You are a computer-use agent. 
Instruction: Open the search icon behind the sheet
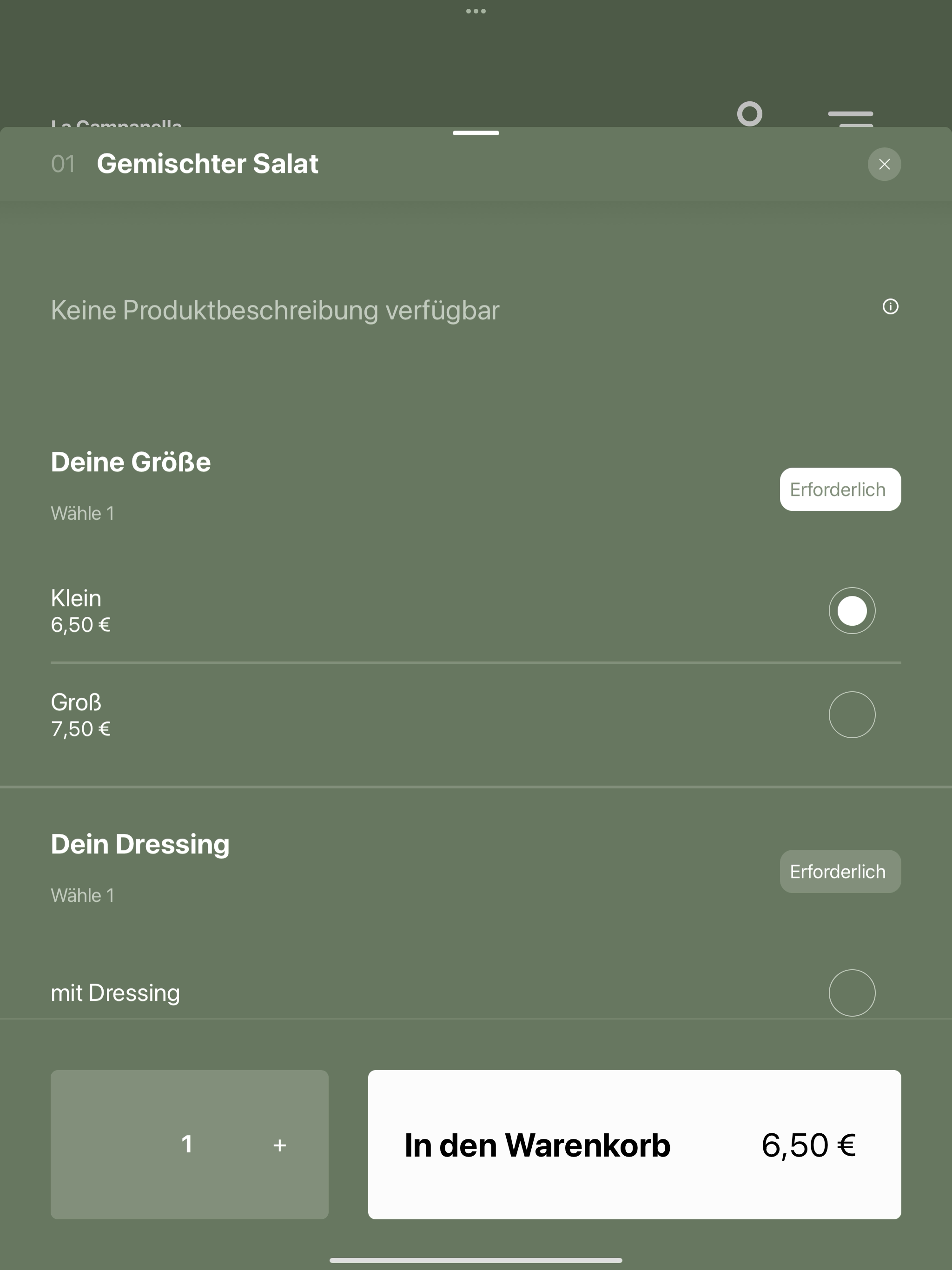(750, 114)
